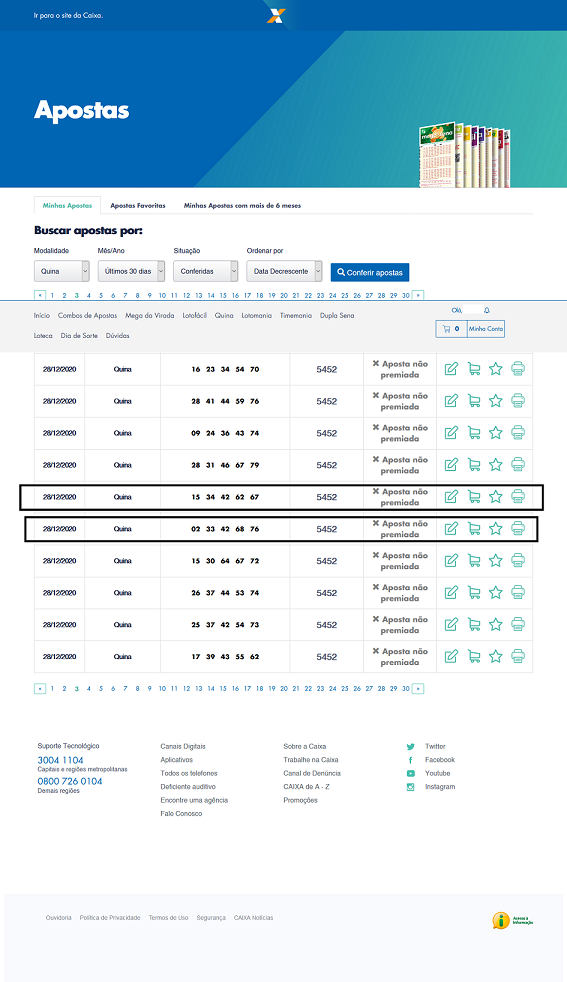Expand the Situação dropdown showing Conferidas
Image resolution: width=567 pixels, height=982 pixels.
[205, 271]
